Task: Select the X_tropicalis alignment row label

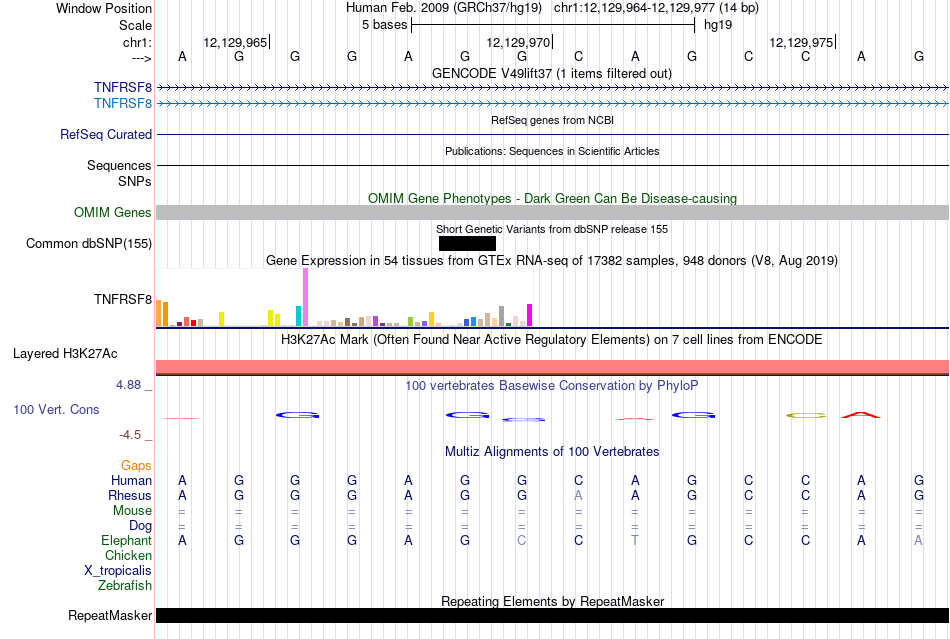Action: pyautogui.click(x=118, y=571)
